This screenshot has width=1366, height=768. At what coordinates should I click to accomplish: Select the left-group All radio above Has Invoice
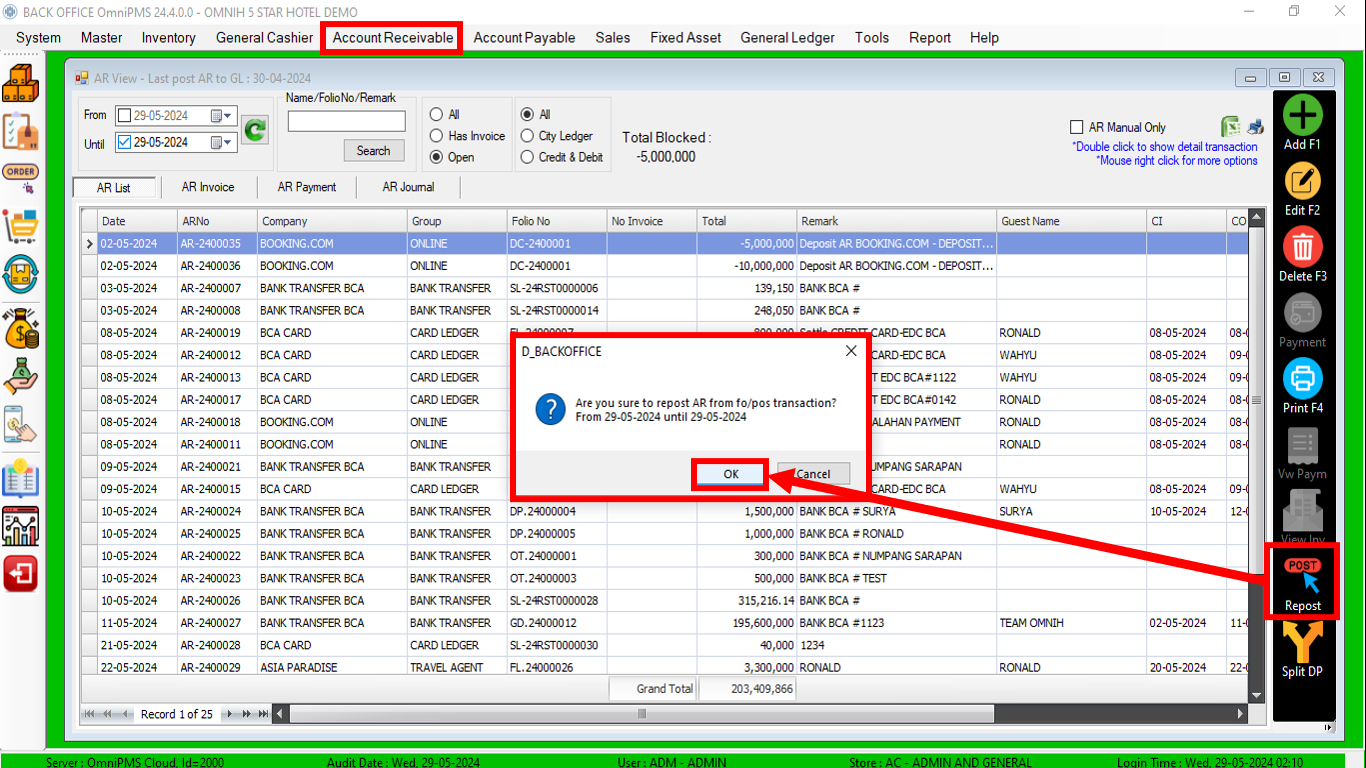436,114
